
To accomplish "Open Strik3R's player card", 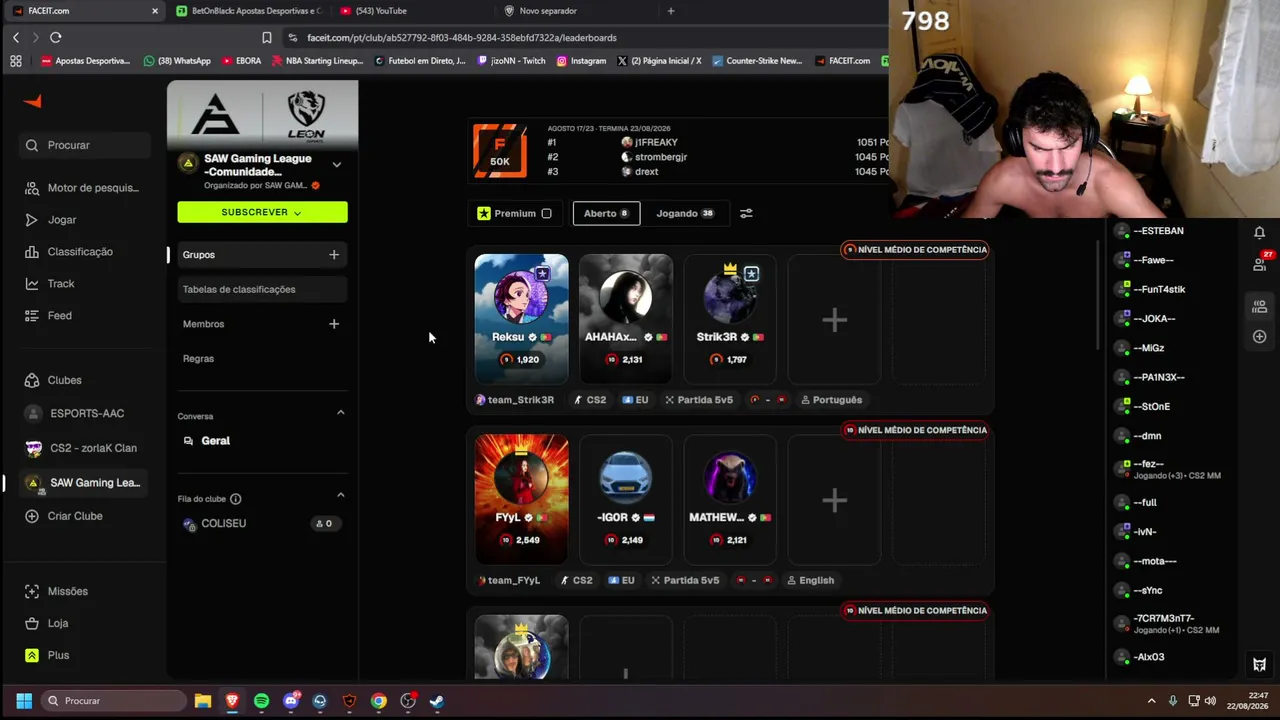I will point(730,319).
